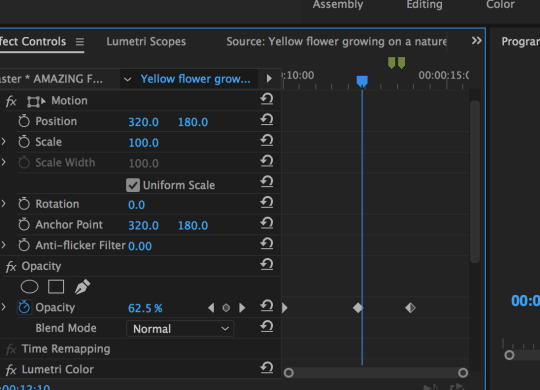Click the show/hide timeline view arrow

pyautogui.click(x=269, y=79)
